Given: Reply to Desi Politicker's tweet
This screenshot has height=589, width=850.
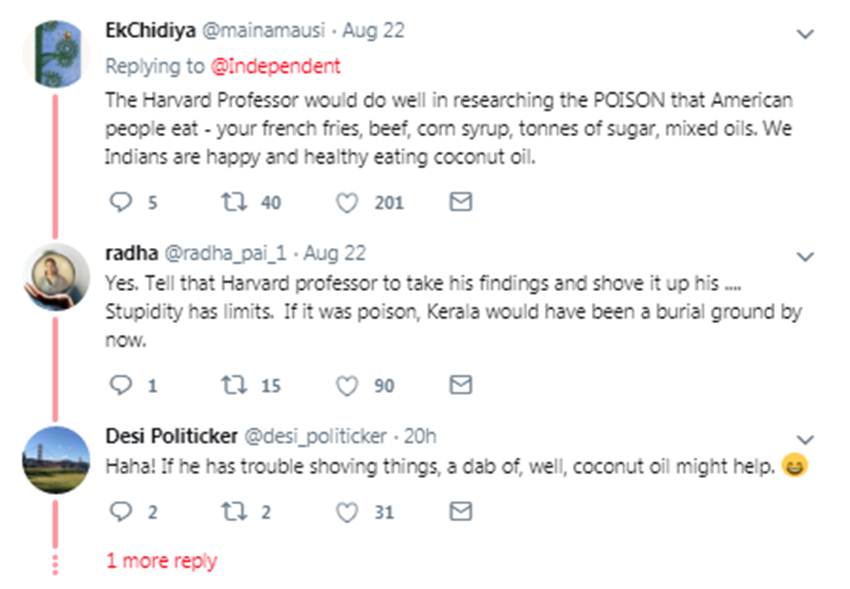Looking at the screenshot, I should 120,512.
